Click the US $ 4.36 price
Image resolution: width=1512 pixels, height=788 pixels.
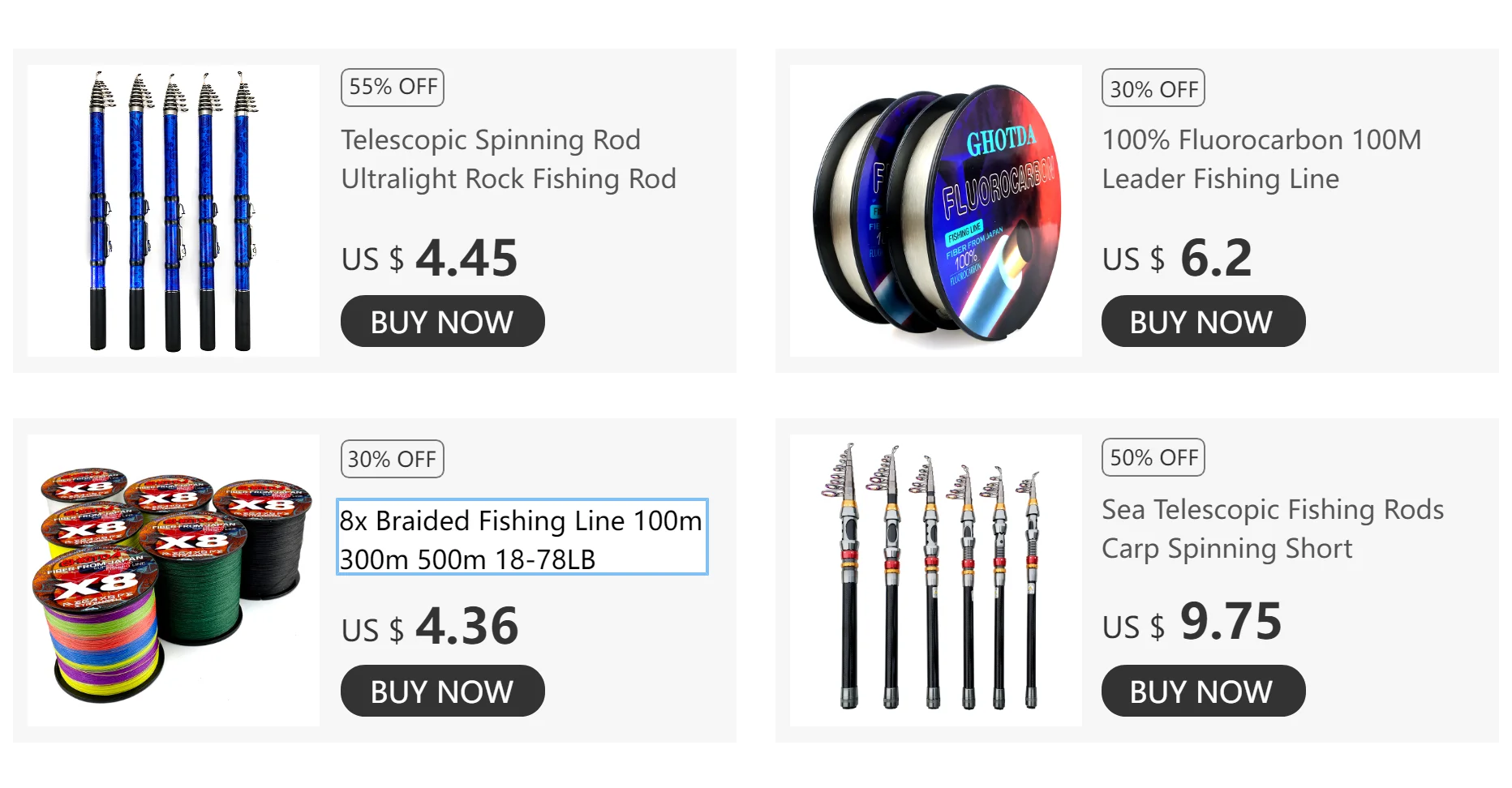429,627
